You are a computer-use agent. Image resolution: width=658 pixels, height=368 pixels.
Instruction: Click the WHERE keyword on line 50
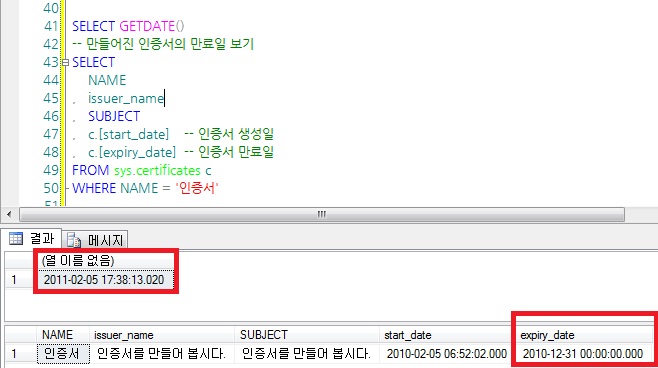click(x=93, y=188)
